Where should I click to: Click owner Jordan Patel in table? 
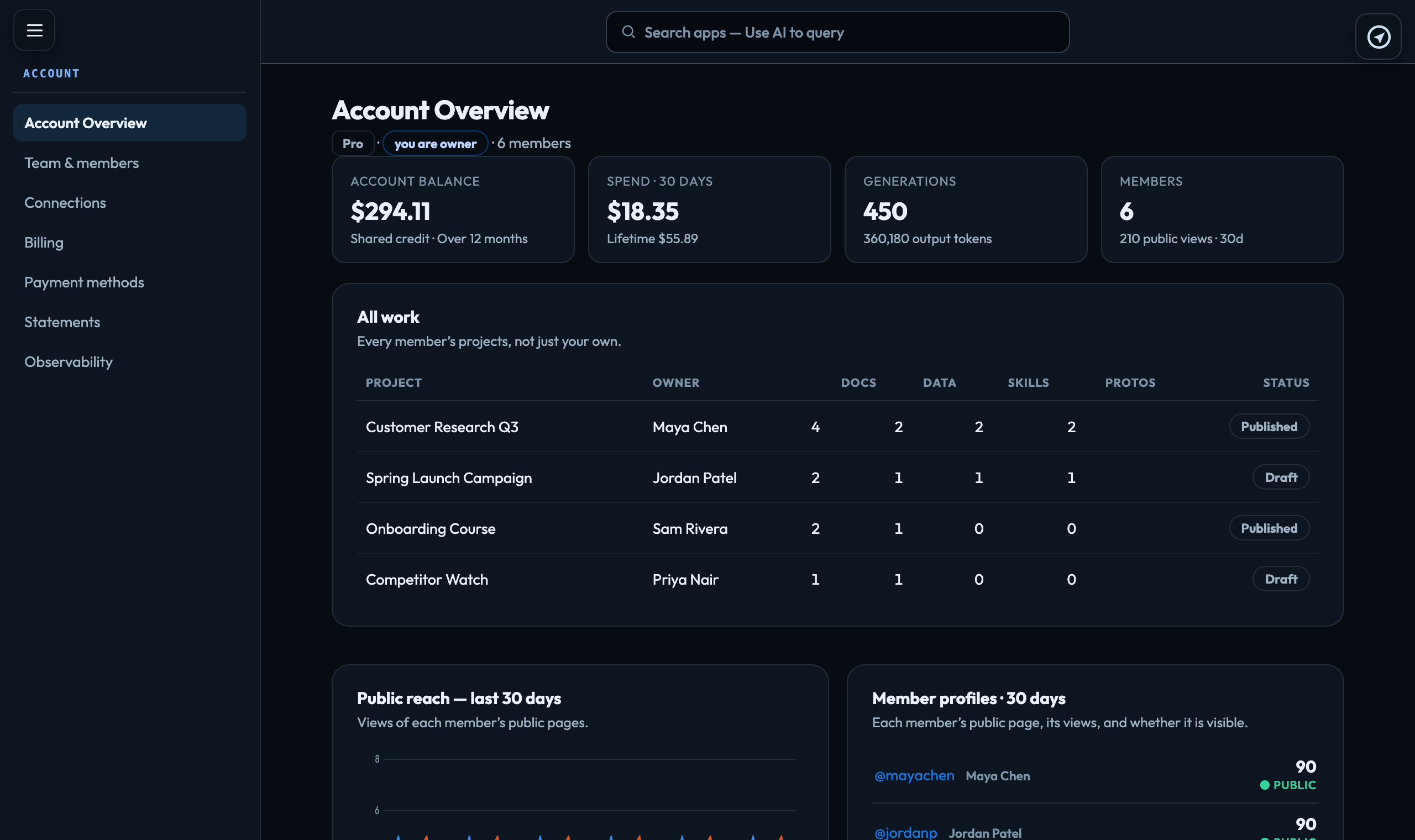(694, 477)
